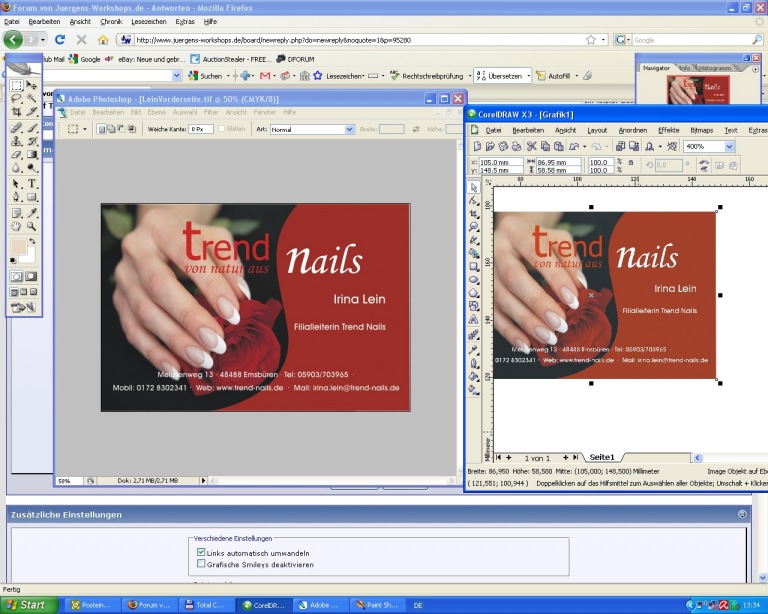Check 'Grafische Smileys deaktivieren' option

(x=202, y=564)
